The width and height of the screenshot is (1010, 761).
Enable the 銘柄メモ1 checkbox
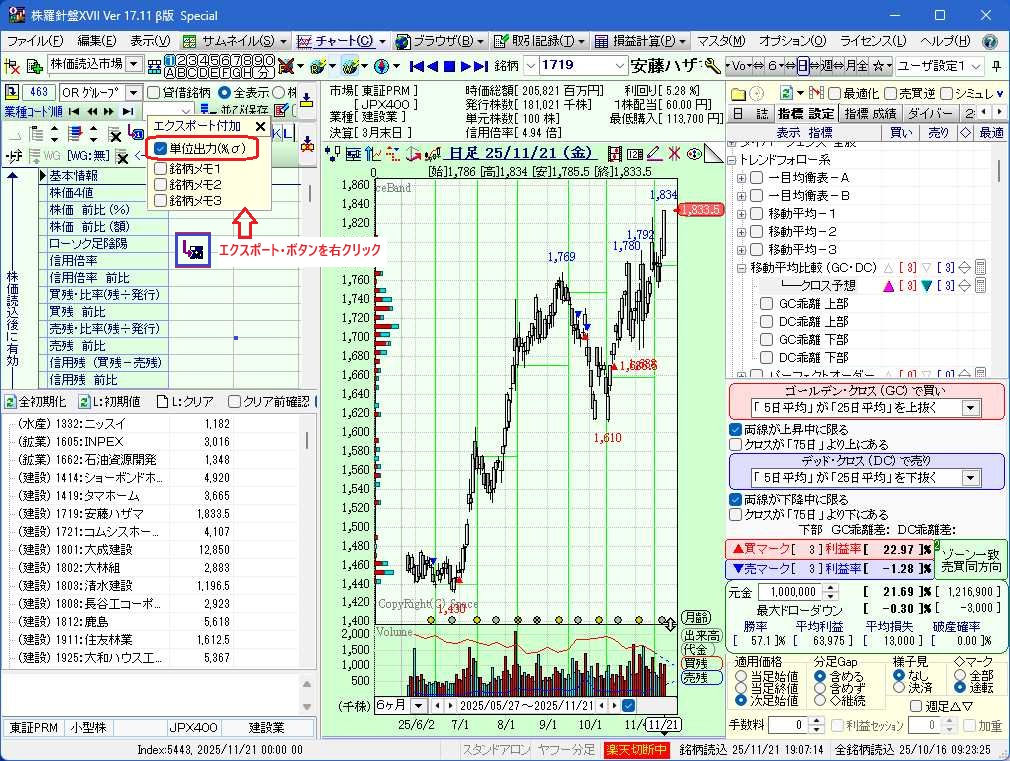point(161,167)
